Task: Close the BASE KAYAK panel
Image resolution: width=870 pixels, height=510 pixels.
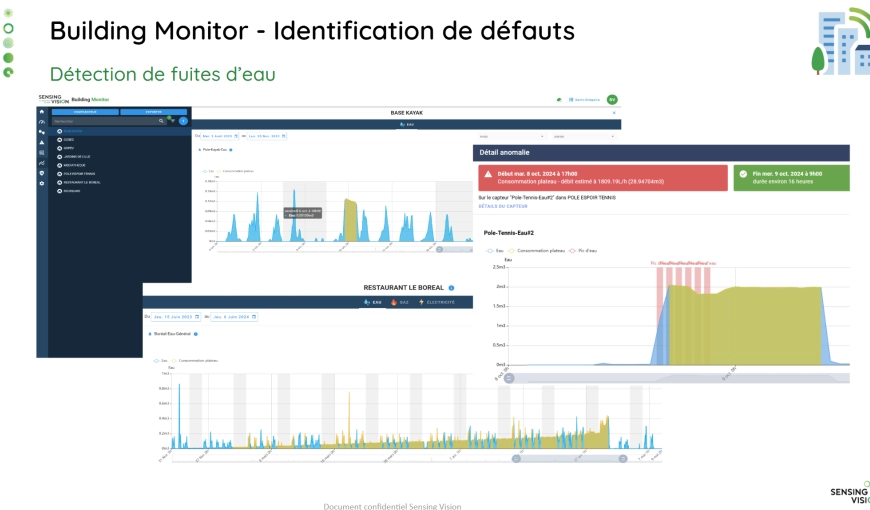Action: click(614, 113)
